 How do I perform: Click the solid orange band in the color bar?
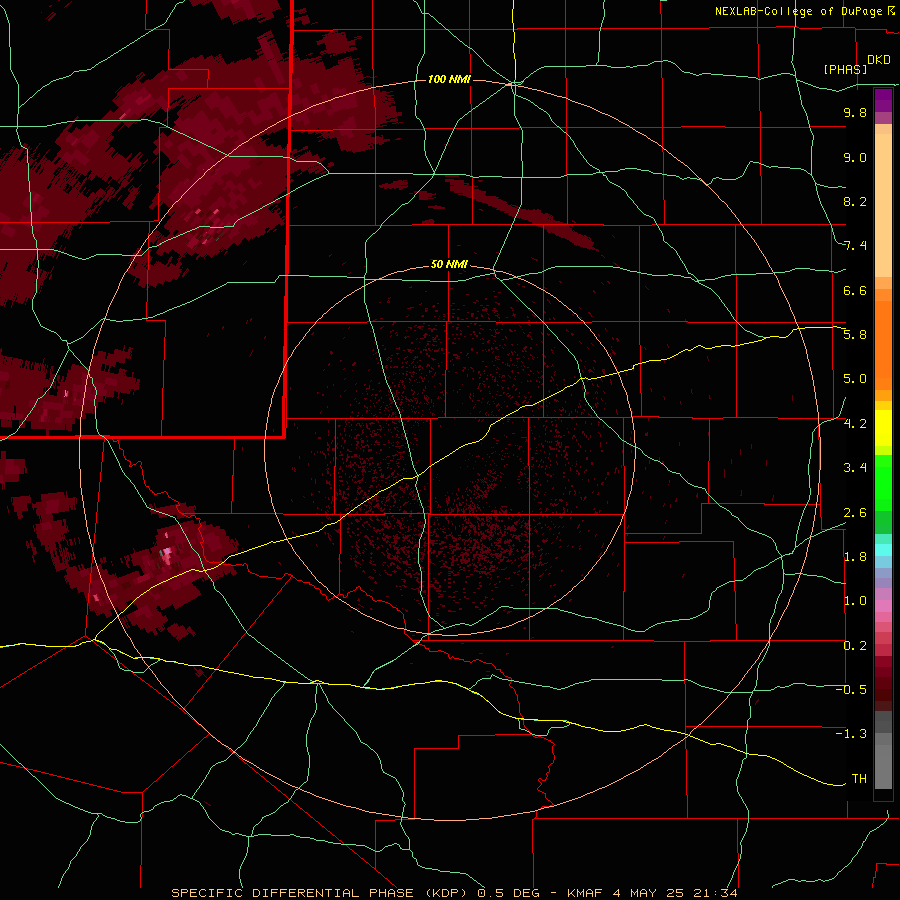tap(883, 346)
